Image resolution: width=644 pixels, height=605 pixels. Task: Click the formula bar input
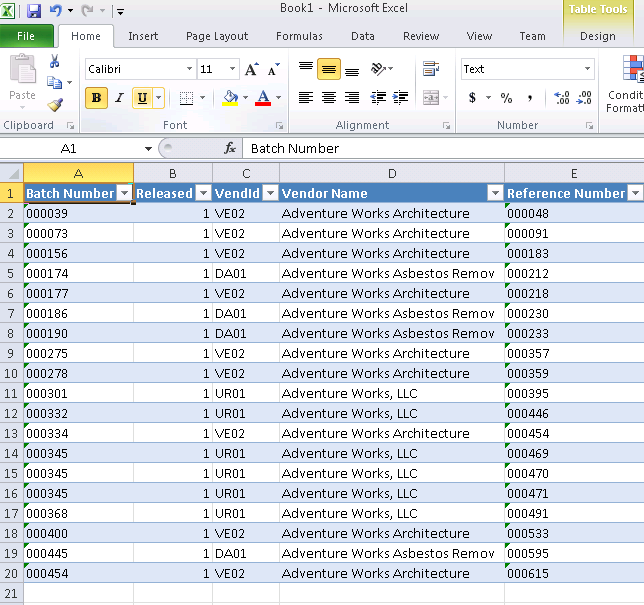444,148
